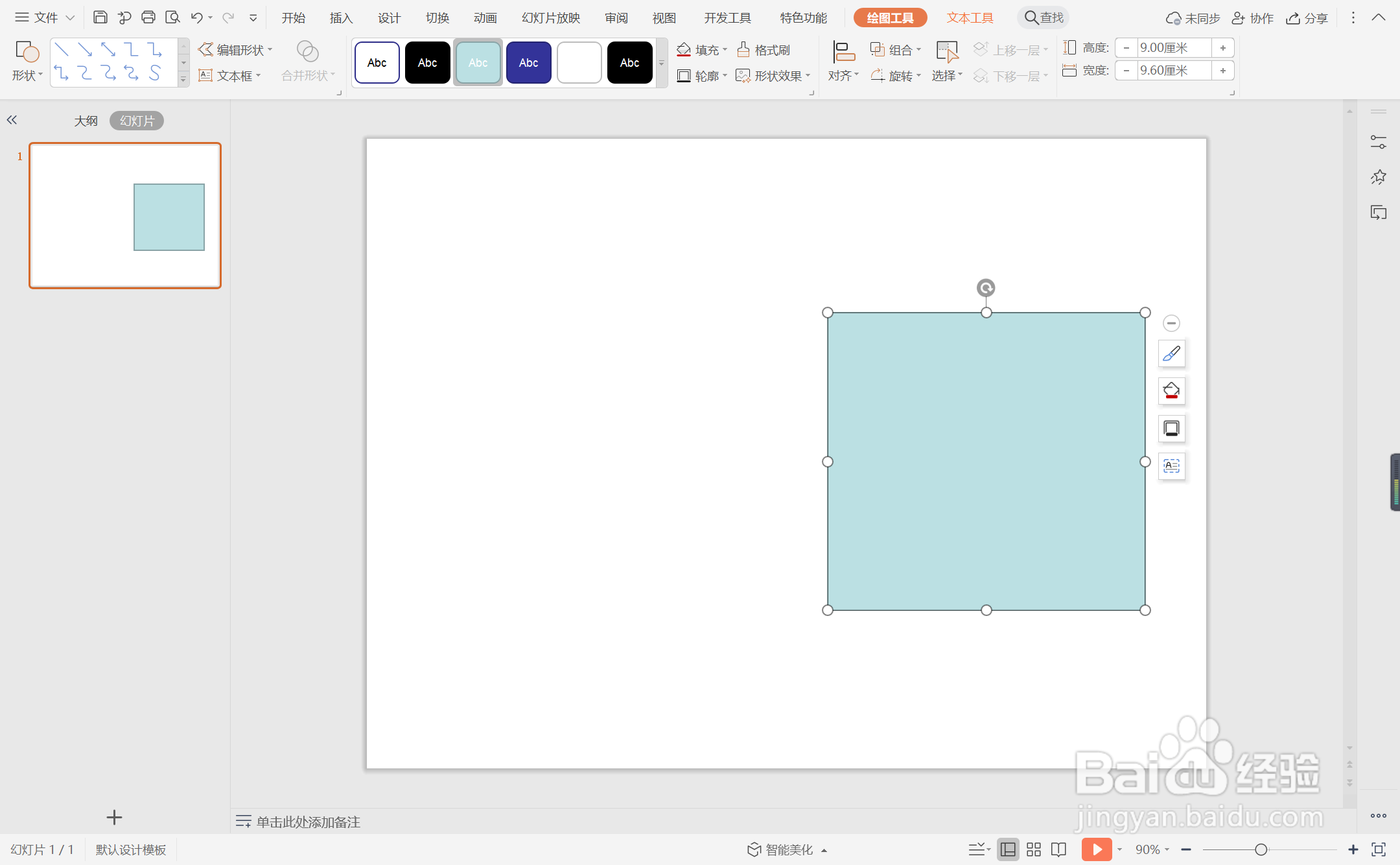Start slideshow with orange play button
The height and width of the screenshot is (865, 1400).
click(1096, 849)
